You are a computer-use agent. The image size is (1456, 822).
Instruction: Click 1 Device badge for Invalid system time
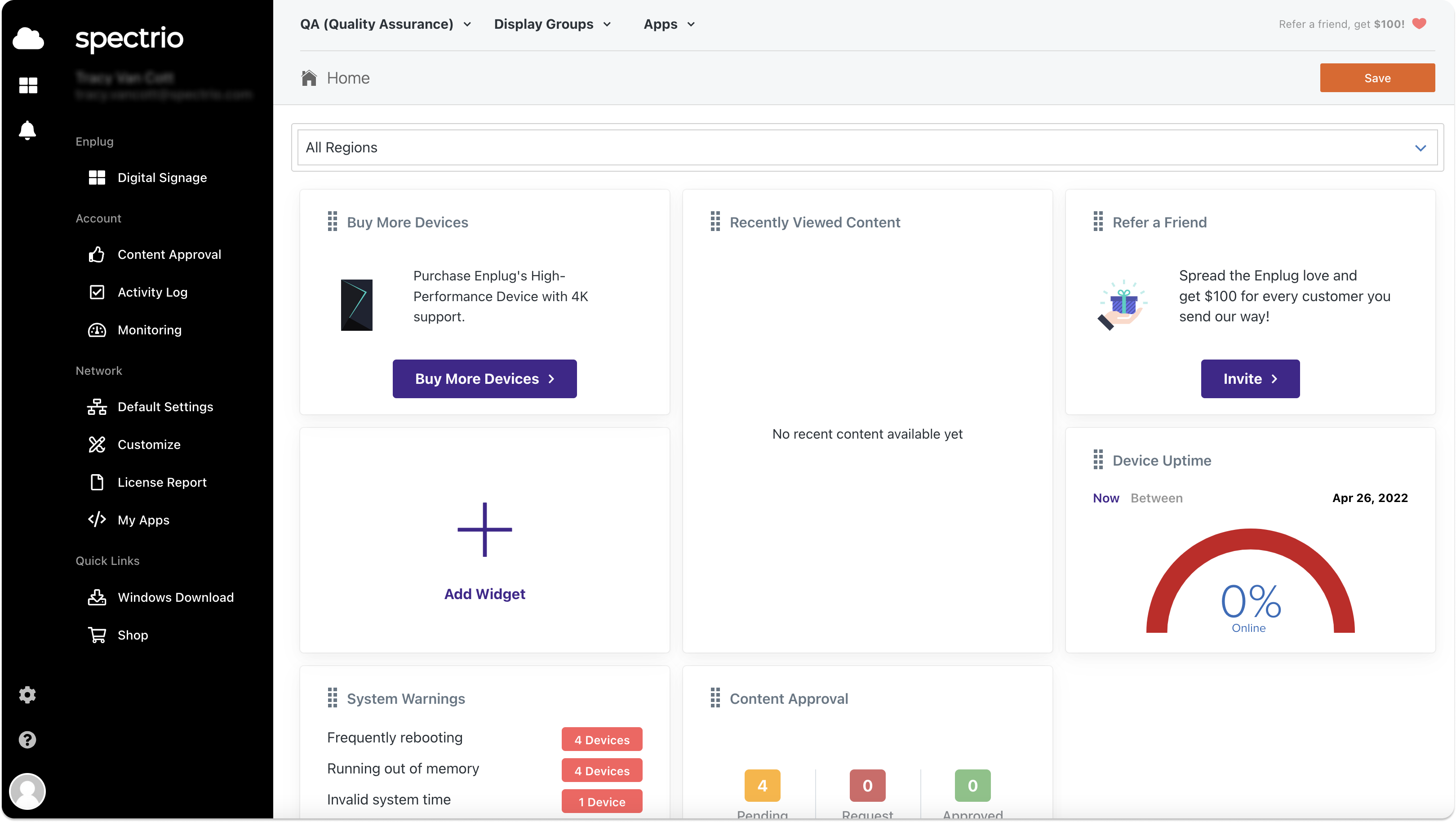click(x=601, y=802)
